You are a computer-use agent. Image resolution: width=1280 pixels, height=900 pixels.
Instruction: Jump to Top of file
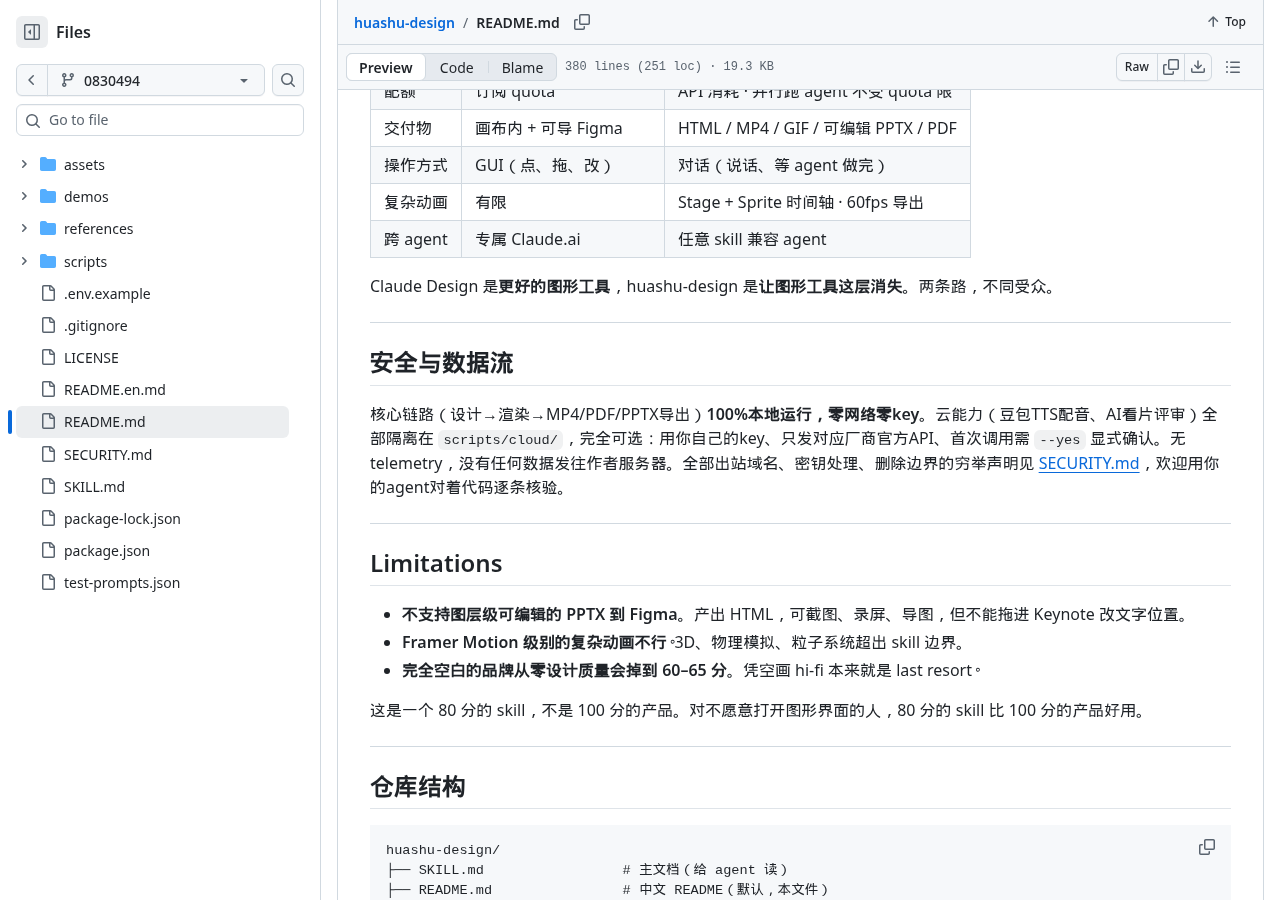(x=1226, y=22)
